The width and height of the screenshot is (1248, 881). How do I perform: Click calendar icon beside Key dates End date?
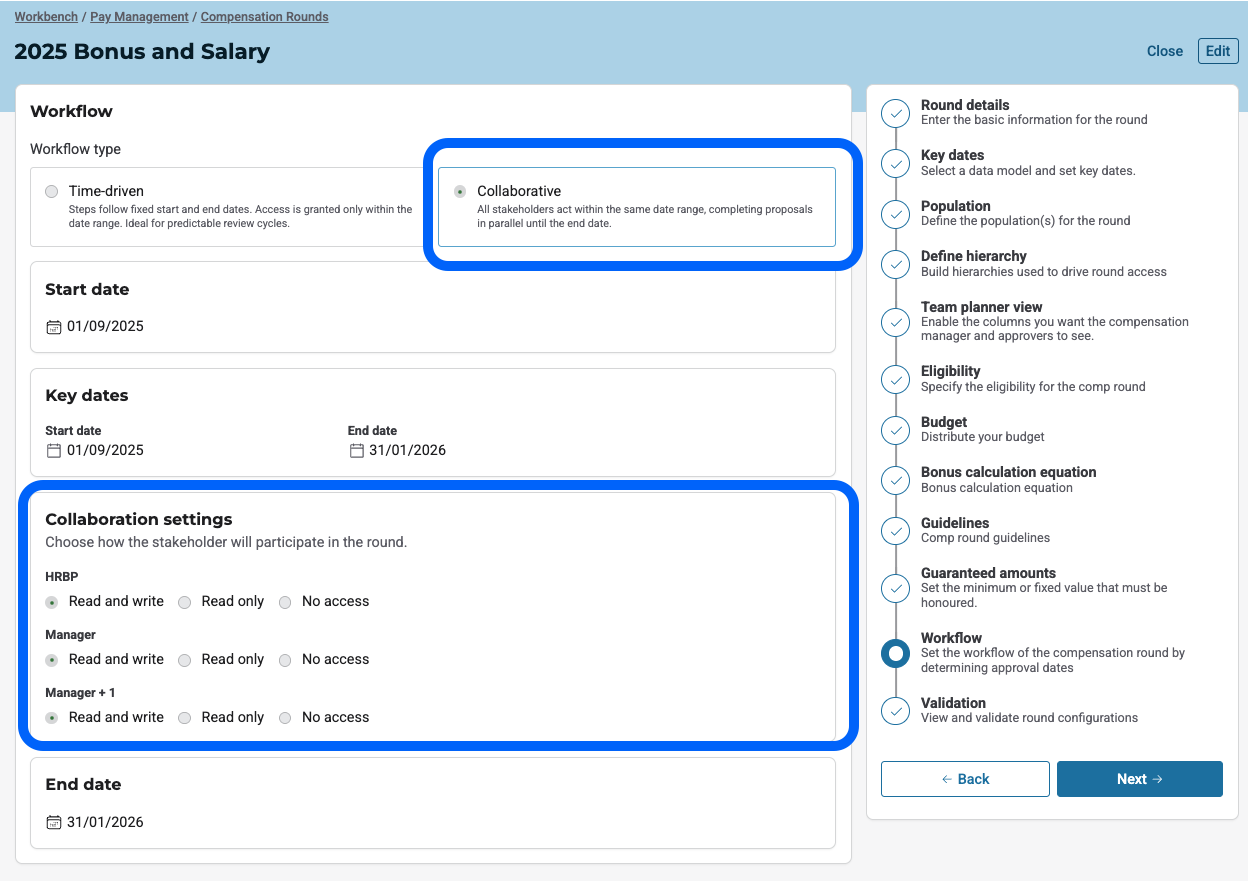tap(356, 451)
